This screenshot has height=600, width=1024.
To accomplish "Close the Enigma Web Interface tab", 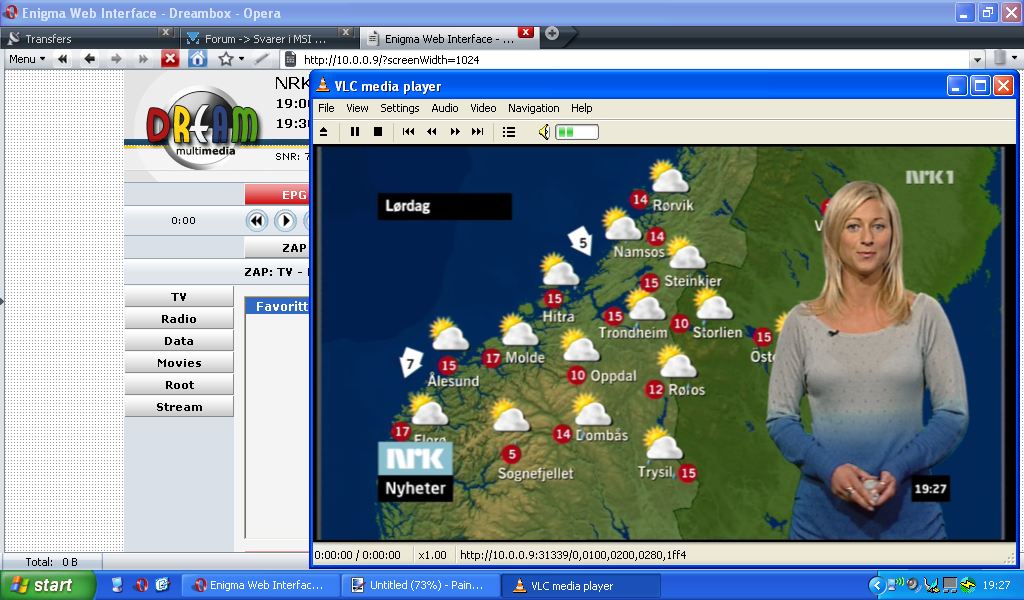I will [x=526, y=32].
